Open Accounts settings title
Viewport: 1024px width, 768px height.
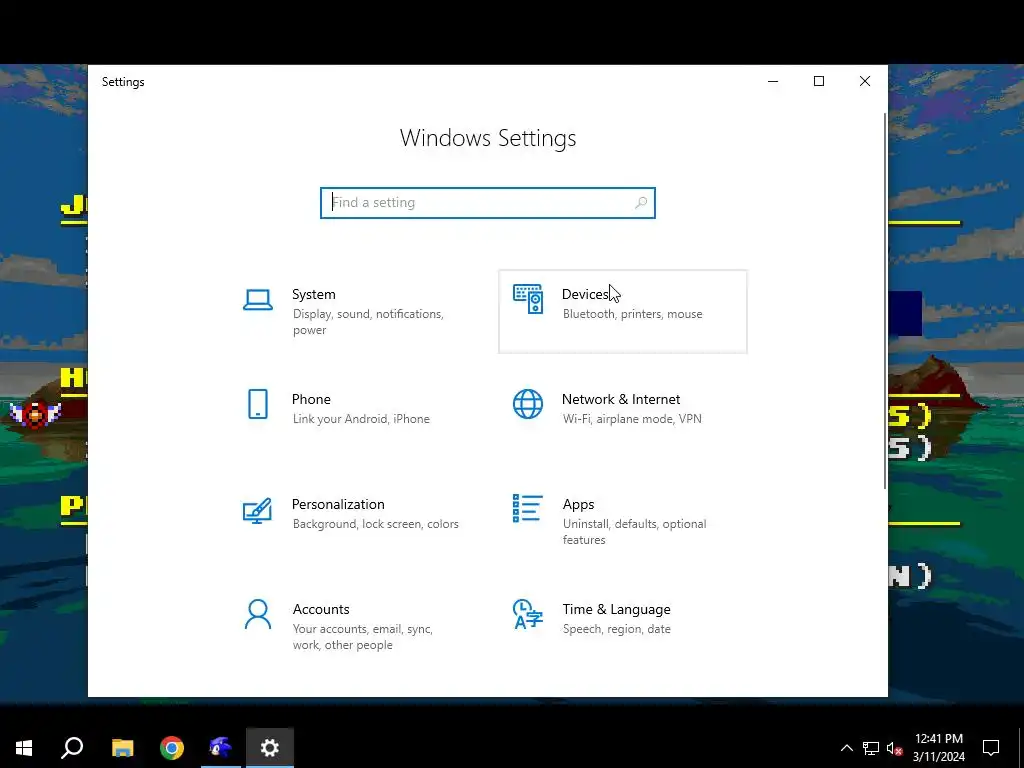pos(321,609)
